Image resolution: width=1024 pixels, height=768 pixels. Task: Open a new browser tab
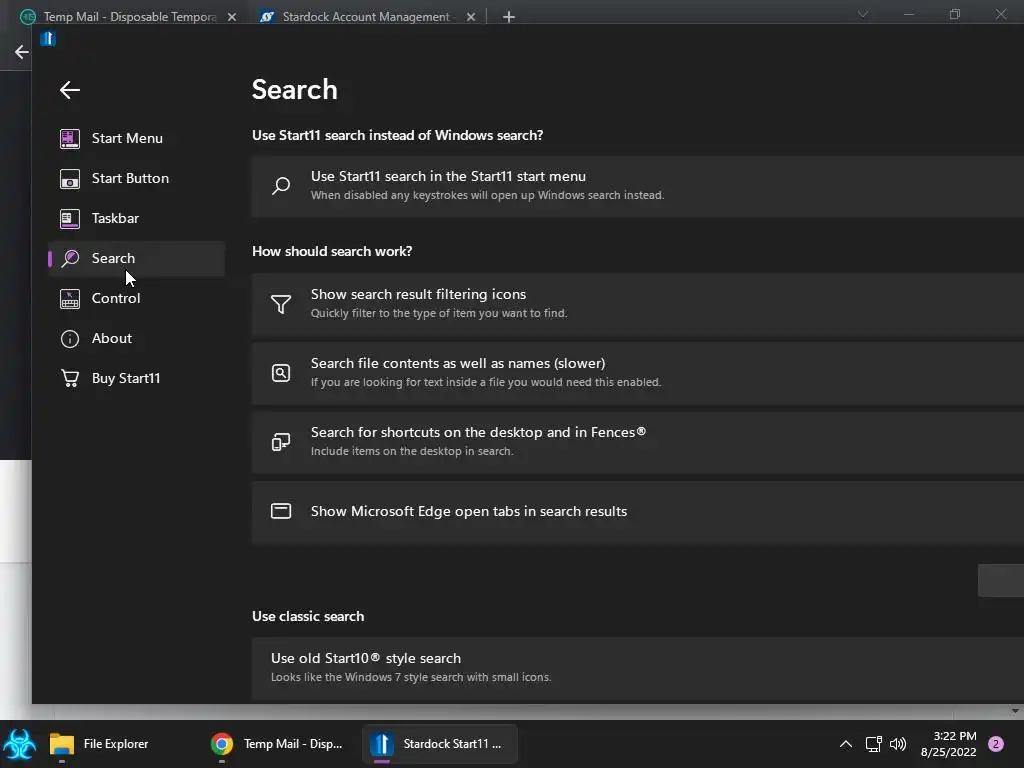click(509, 17)
